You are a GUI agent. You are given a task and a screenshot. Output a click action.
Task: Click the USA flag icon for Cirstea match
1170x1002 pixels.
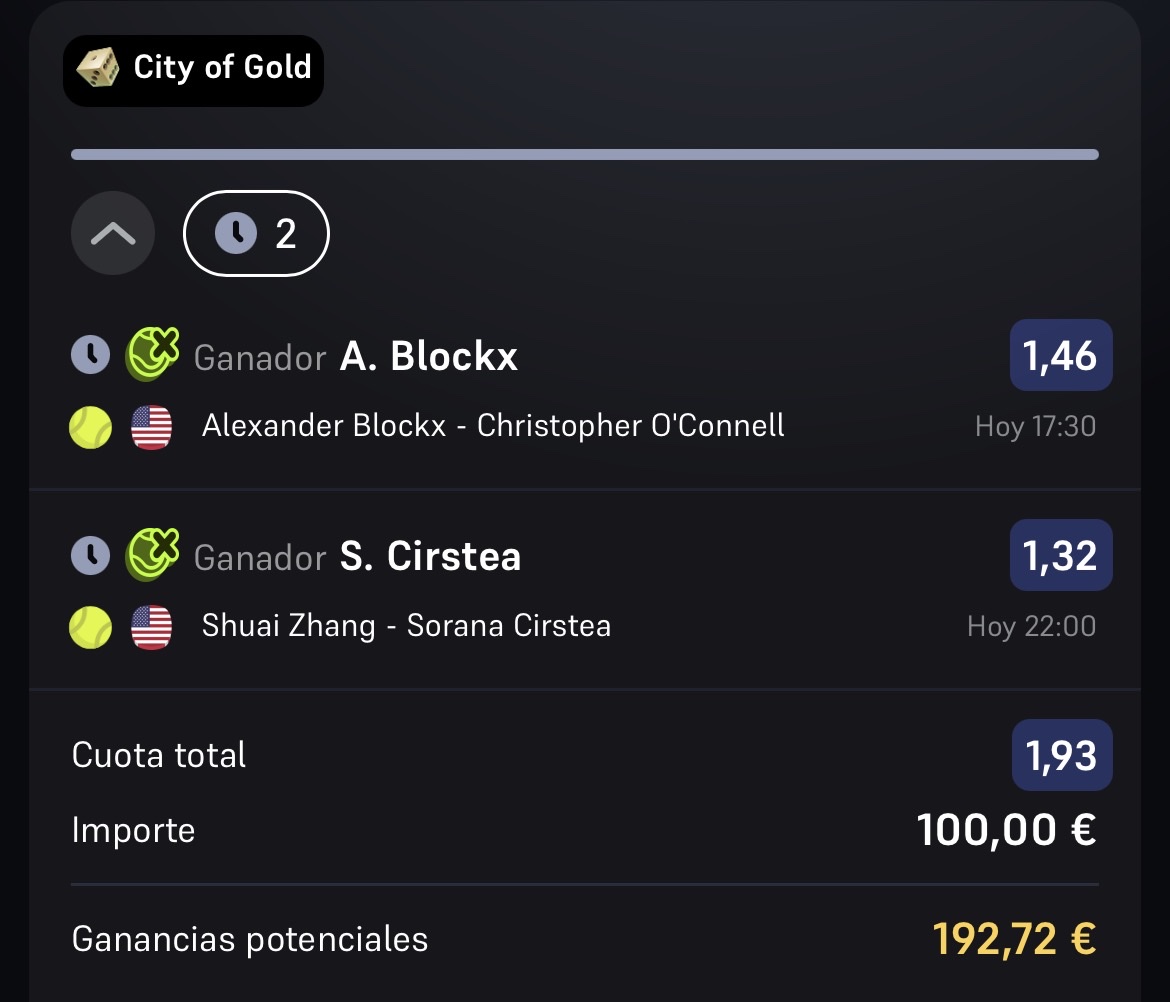pyautogui.click(x=151, y=627)
